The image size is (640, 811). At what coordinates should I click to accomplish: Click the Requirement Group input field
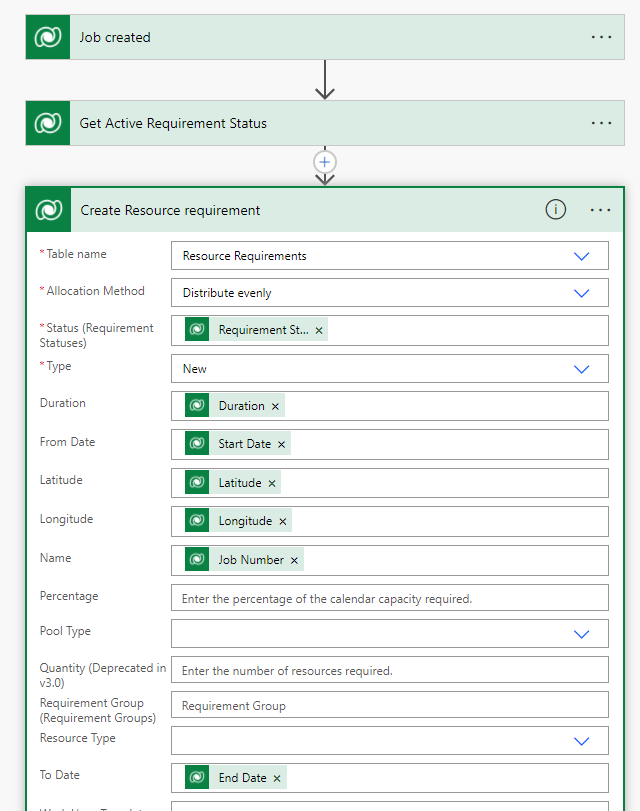[x=390, y=705]
